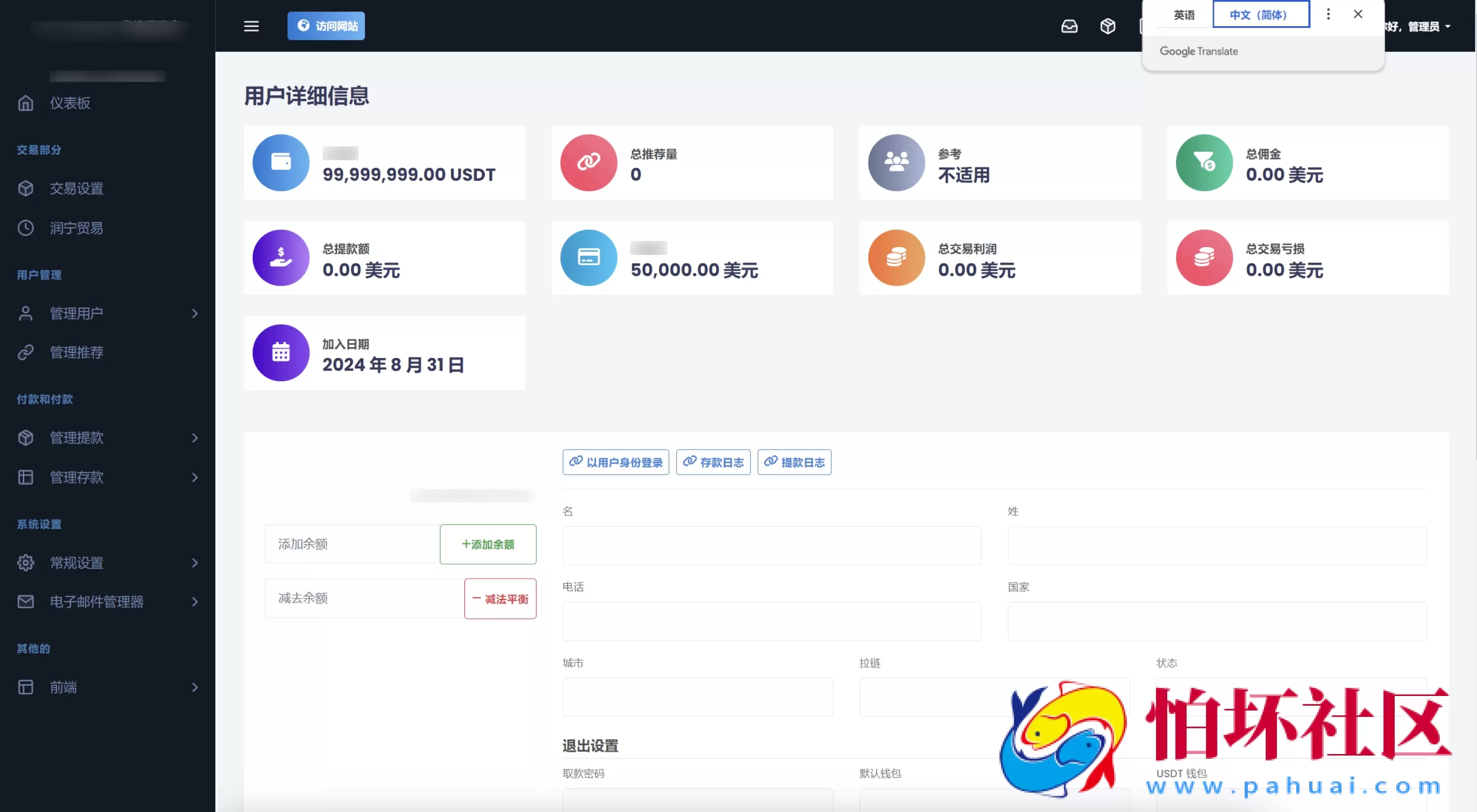Viewport: 1477px width, 812px height.
Task: Click the 管理推荐 link icon
Action: 25,352
